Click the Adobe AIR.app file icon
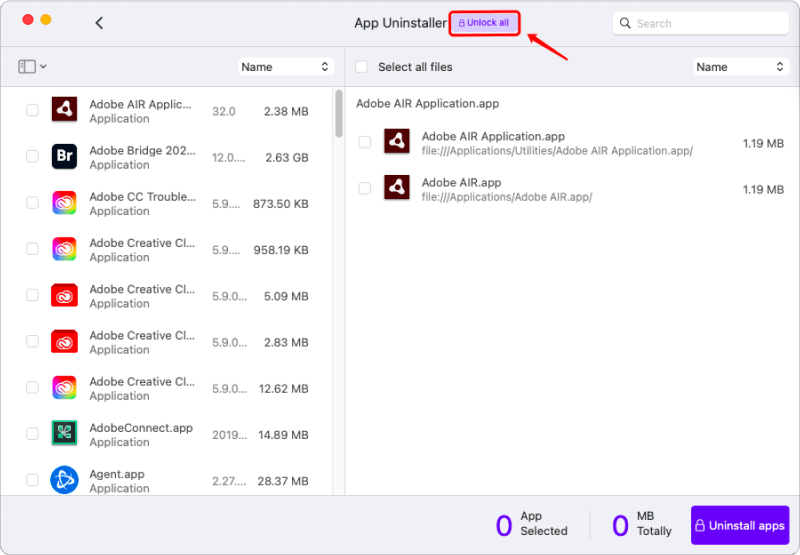This screenshot has width=800, height=555. coord(397,188)
